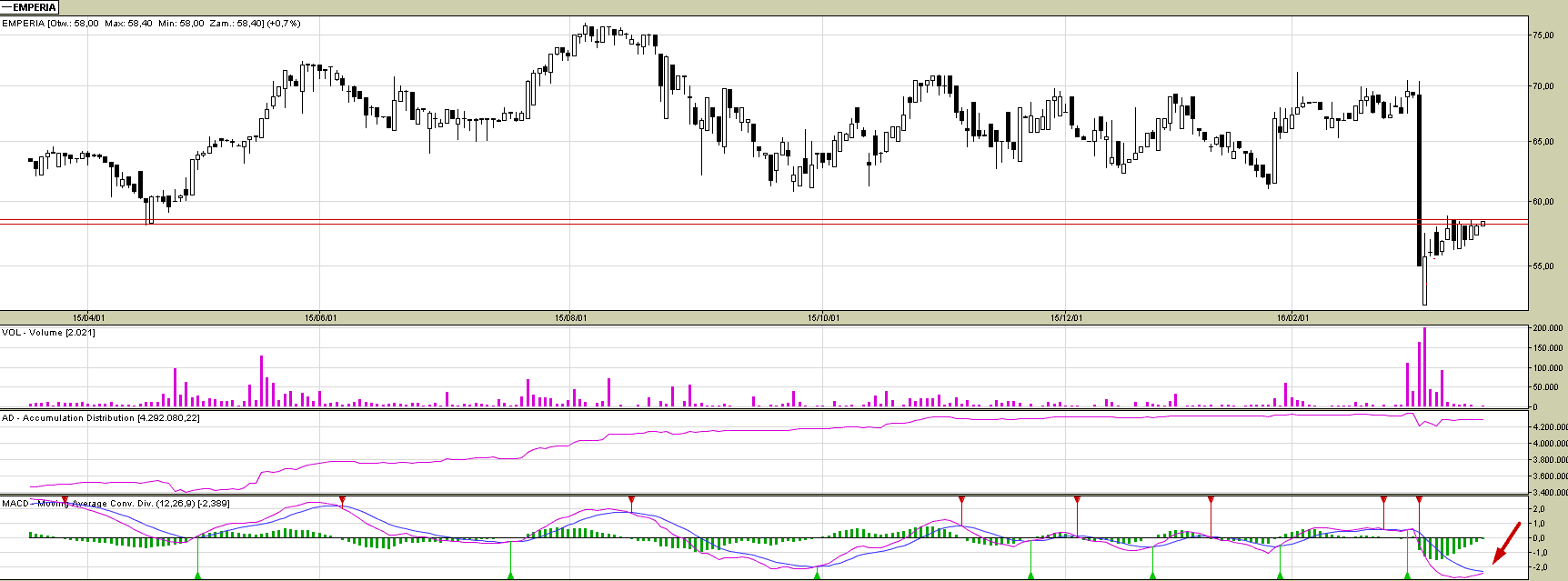Click red MACD sell marker near 15/12/01

[1077, 501]
